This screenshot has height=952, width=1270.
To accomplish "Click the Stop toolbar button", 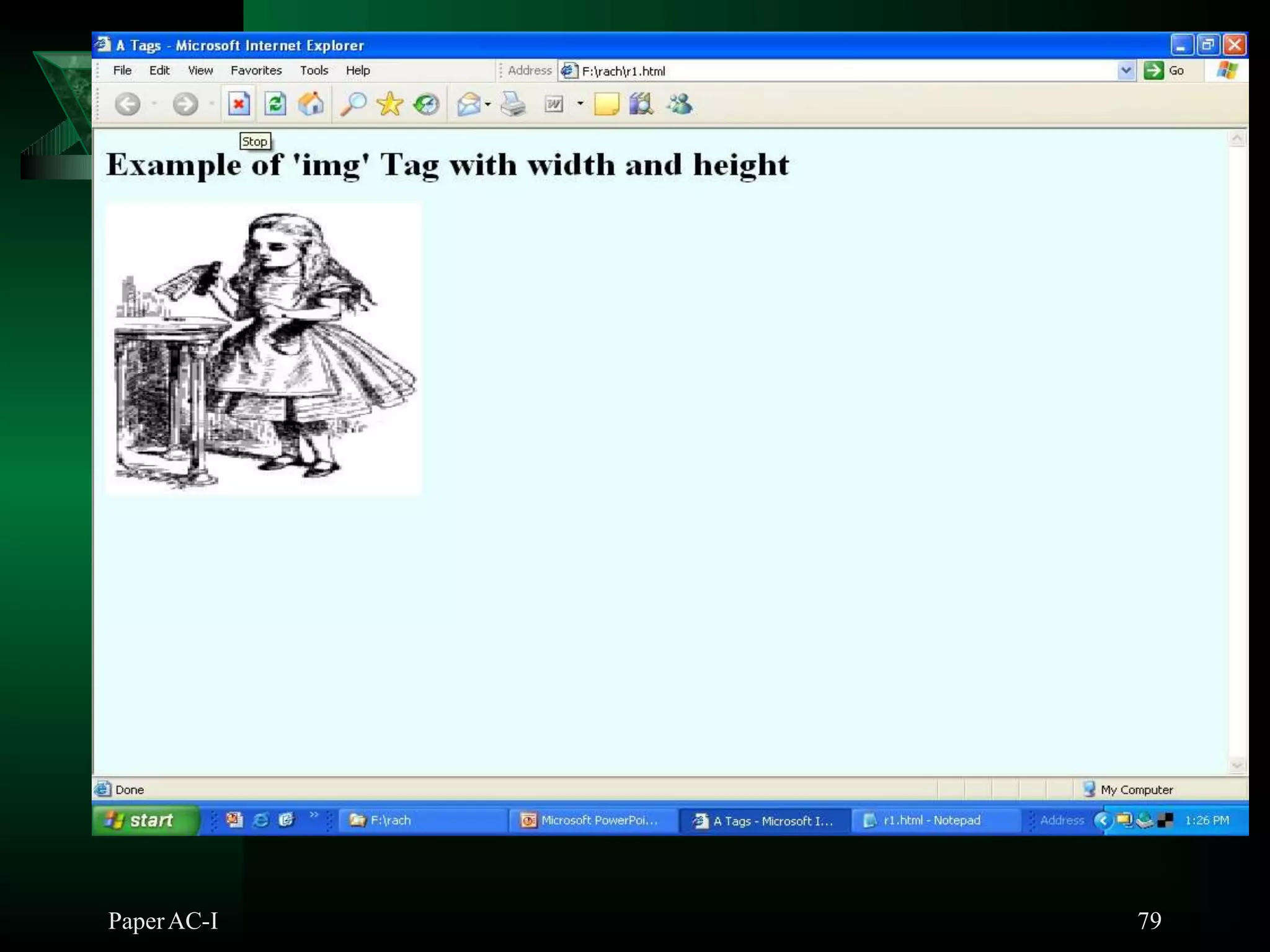I will tap(238, 104).
